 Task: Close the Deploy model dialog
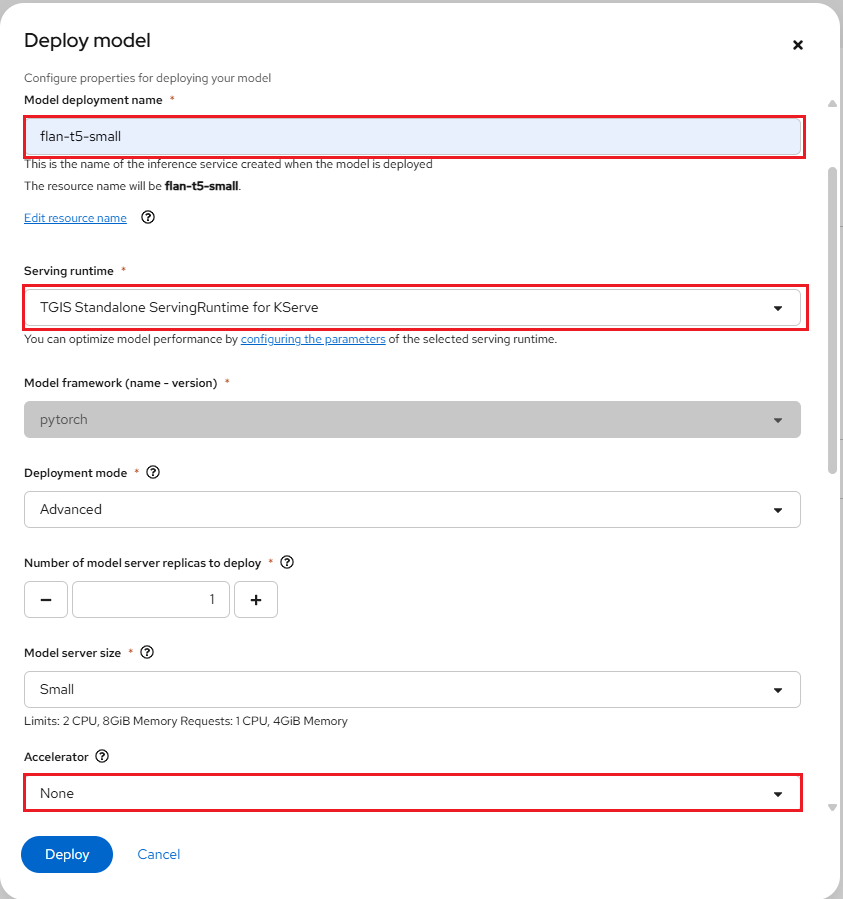tap(798, 45)
